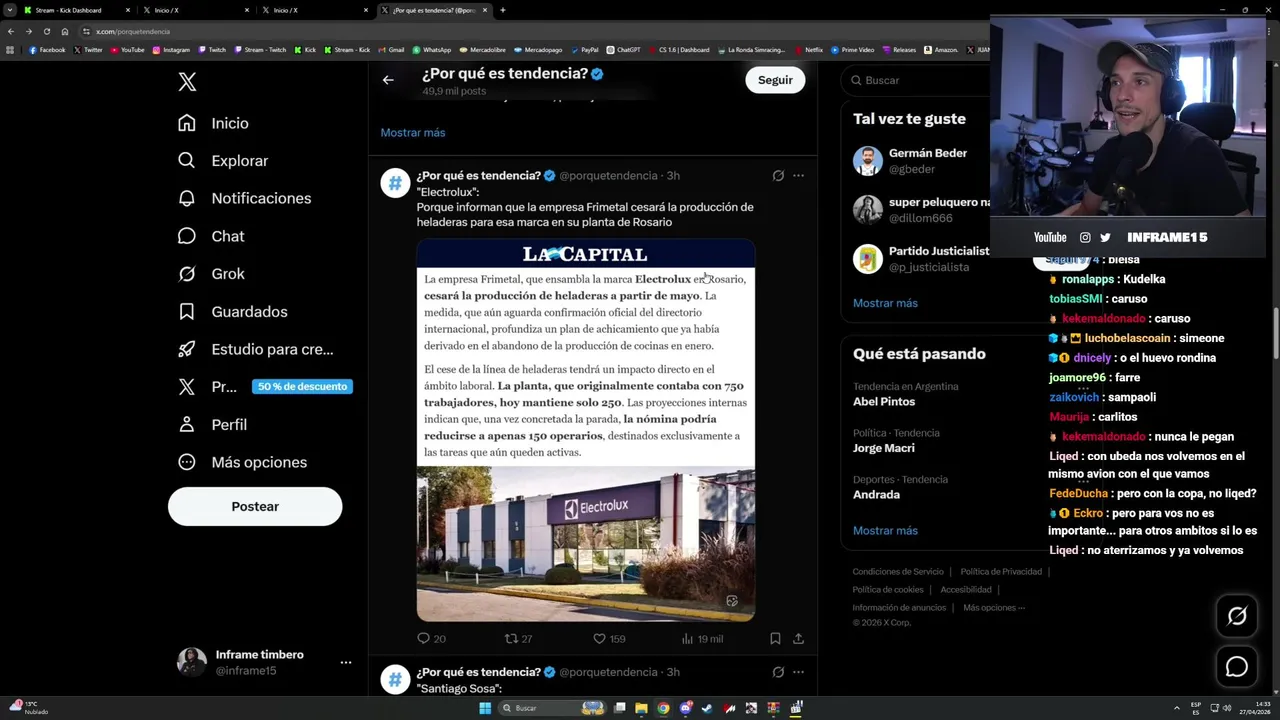The width and height of the screenshot is (1280, 720).
Task: Open the Netflix bookmark
Action: click(809, 50)
